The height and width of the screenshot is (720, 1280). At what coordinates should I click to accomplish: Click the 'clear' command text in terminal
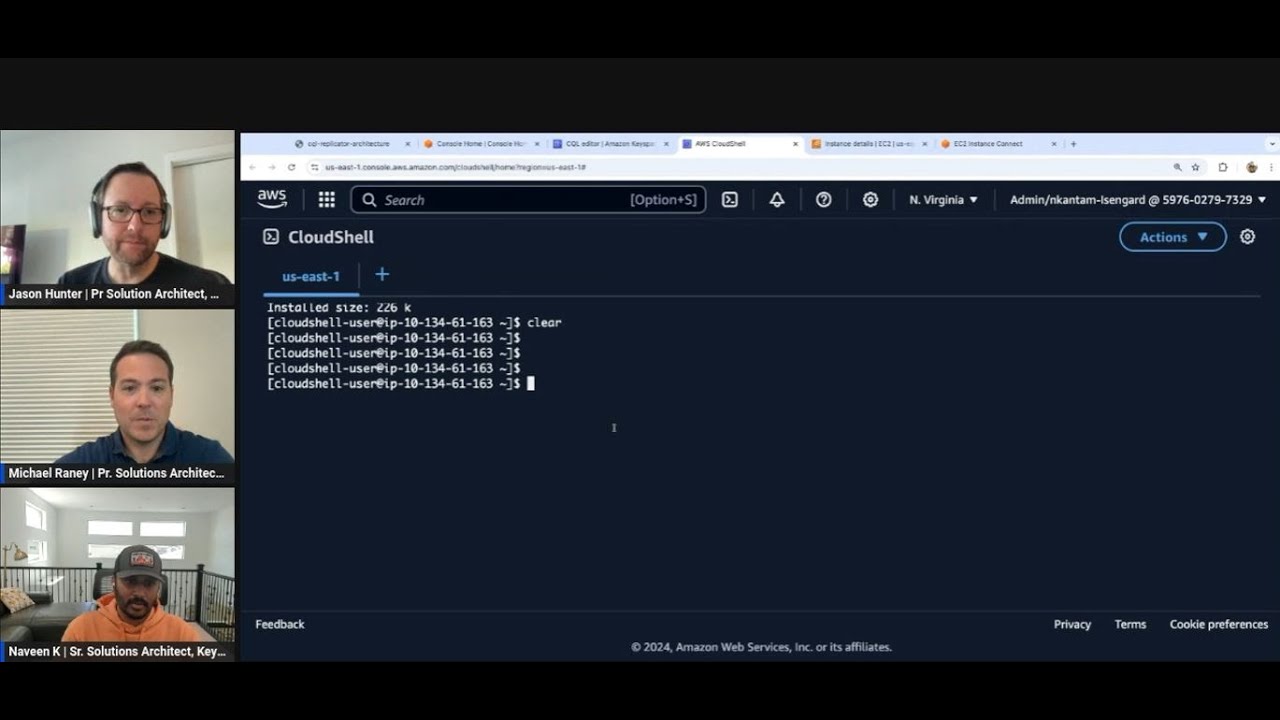544,323
